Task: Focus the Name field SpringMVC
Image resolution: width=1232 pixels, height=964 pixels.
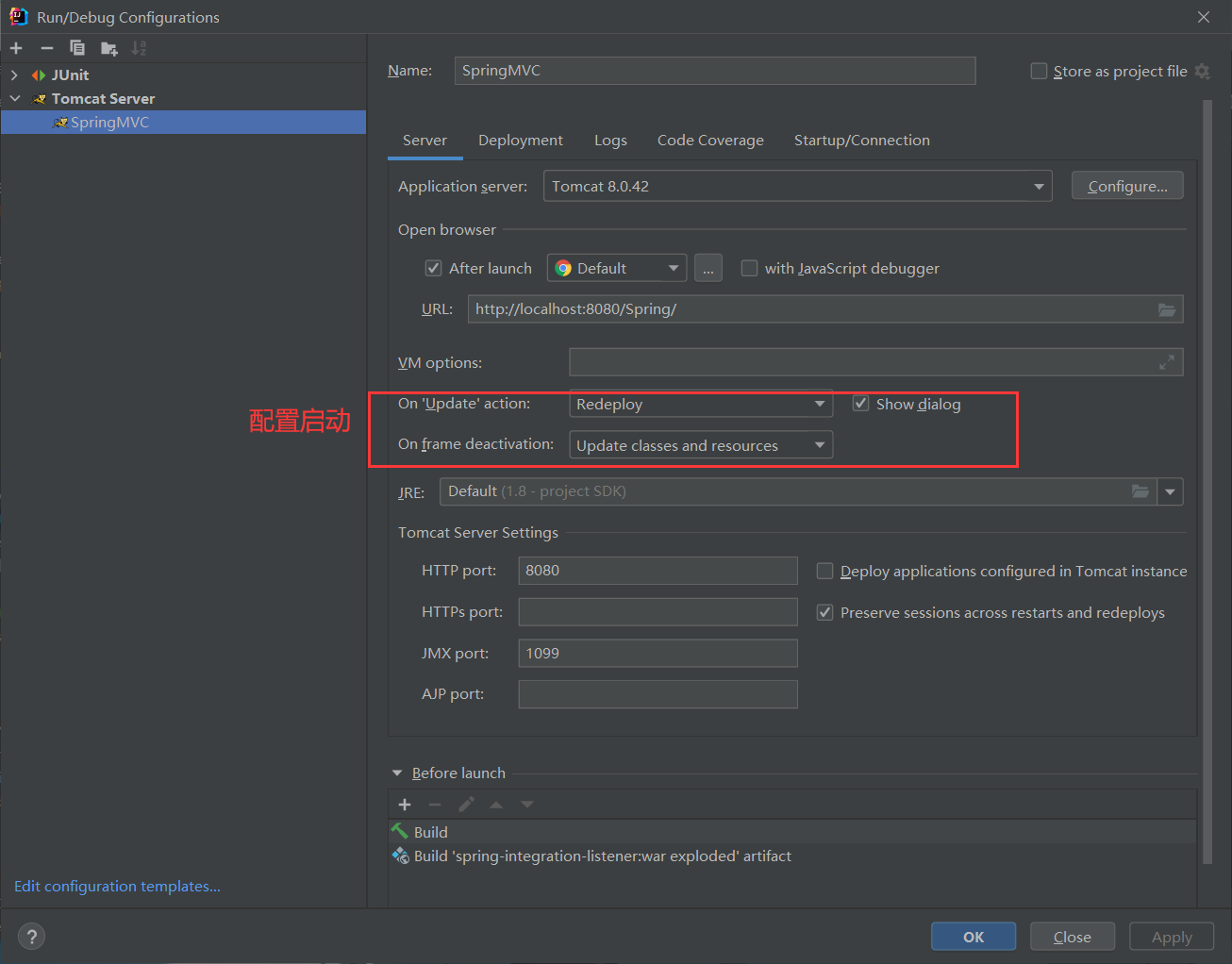Action: pyautogui.click(x=715, y=71)
